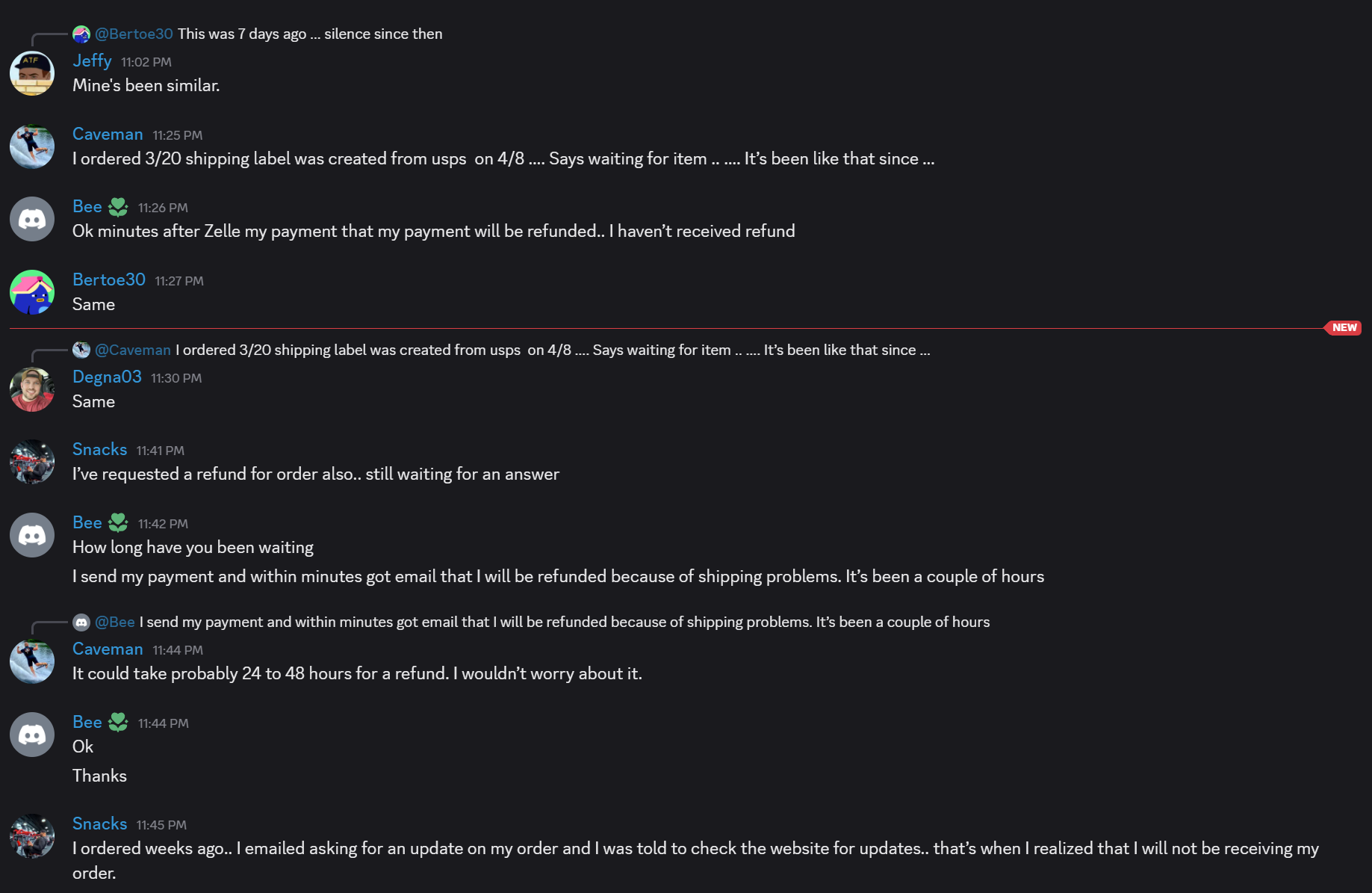Click Bertoe30's colorful profile picture
This screenshot has height=893, width=1372.
click(32, 292)
